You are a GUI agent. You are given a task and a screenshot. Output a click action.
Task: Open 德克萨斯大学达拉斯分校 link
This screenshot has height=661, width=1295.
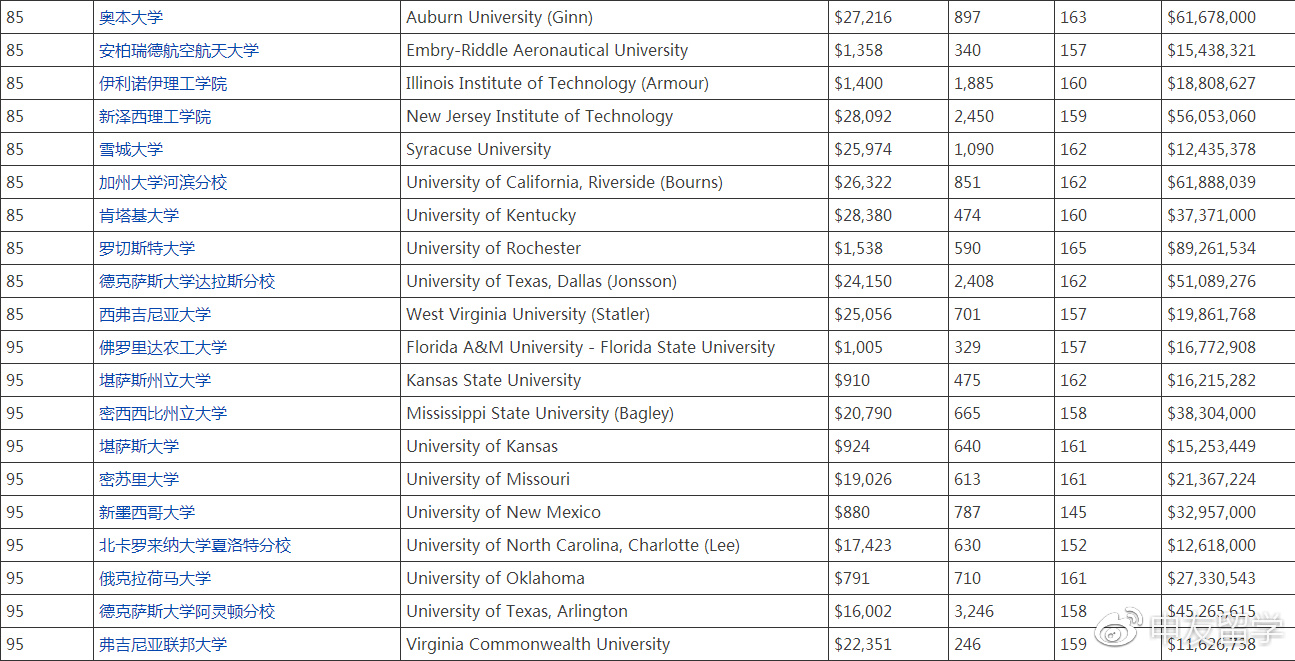[187, 281]
